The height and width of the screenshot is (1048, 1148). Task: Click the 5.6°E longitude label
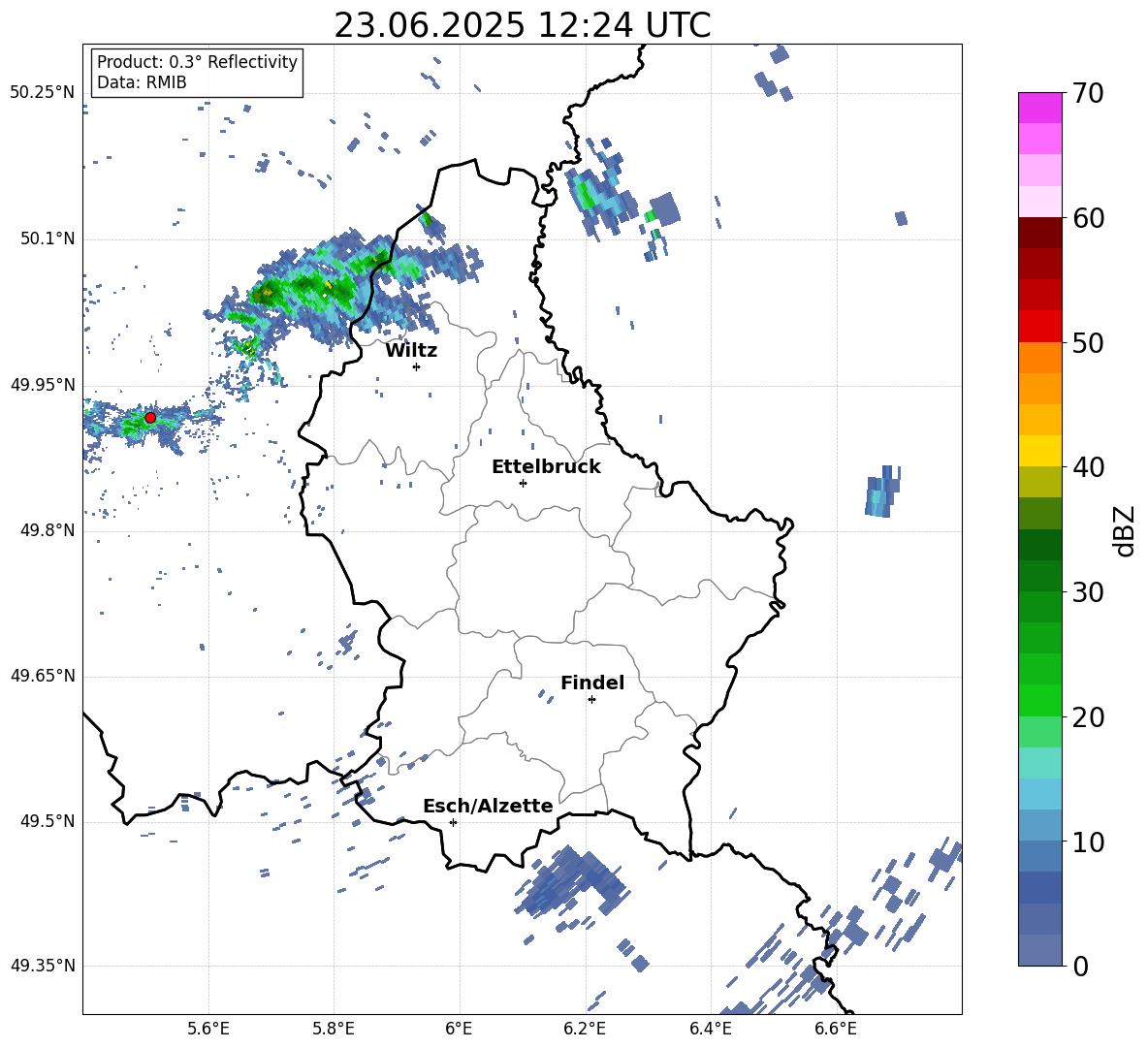click(208, 1029)
